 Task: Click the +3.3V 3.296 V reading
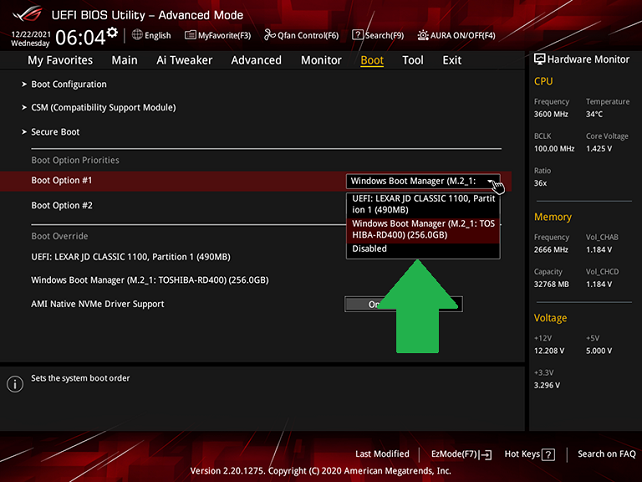point(547,385)
